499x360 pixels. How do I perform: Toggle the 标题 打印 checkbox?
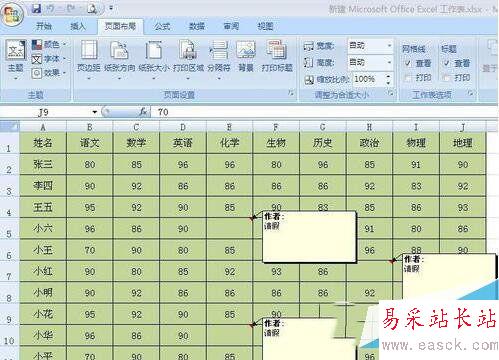point(446,77)
